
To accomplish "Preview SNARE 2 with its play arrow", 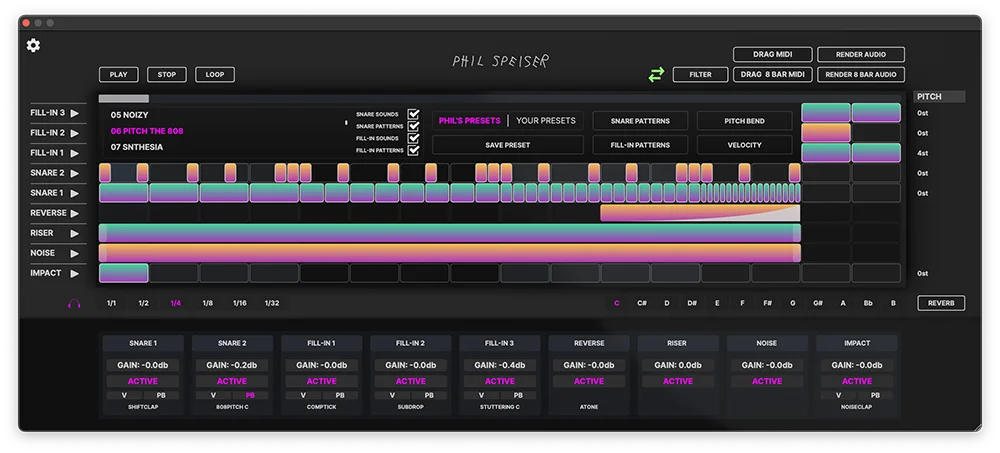I will tap(75, 173).
